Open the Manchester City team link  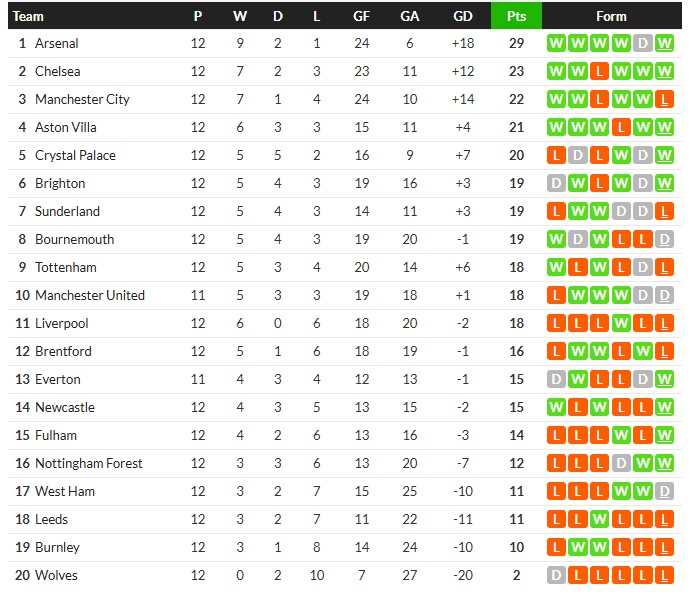coord(82,100)
